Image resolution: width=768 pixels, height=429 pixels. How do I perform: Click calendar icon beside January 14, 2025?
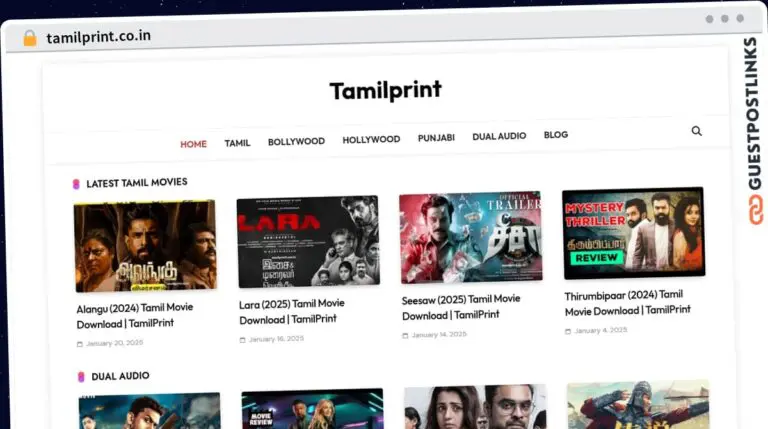click(405, 336)
